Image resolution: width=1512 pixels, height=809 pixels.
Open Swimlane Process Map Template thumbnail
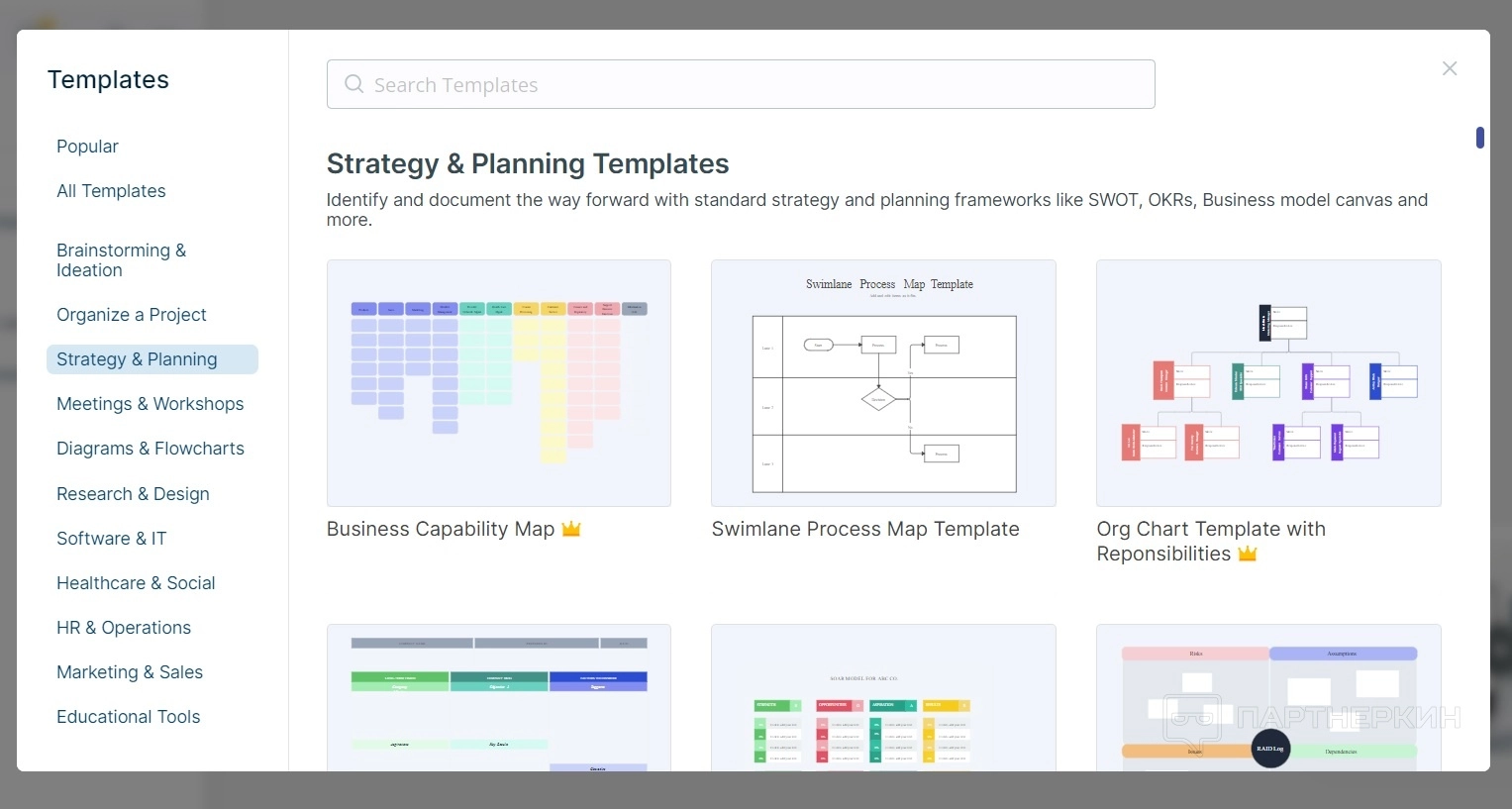tap(883, 383)
